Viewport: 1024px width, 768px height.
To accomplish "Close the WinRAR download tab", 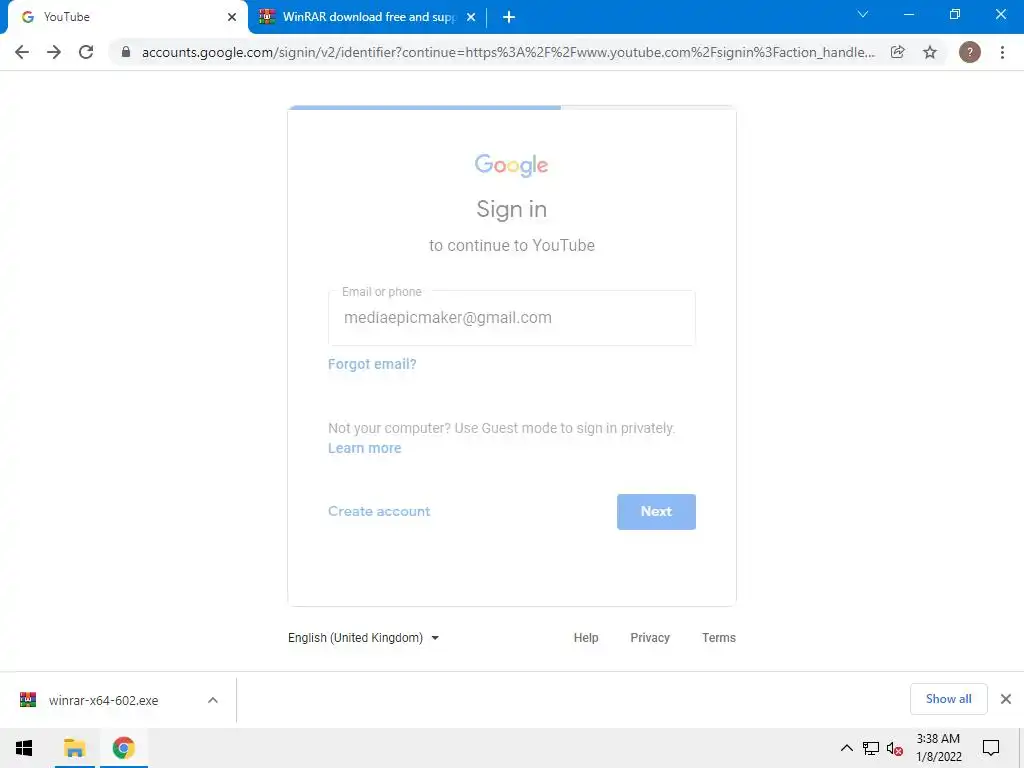I will (x=471, y=17).
